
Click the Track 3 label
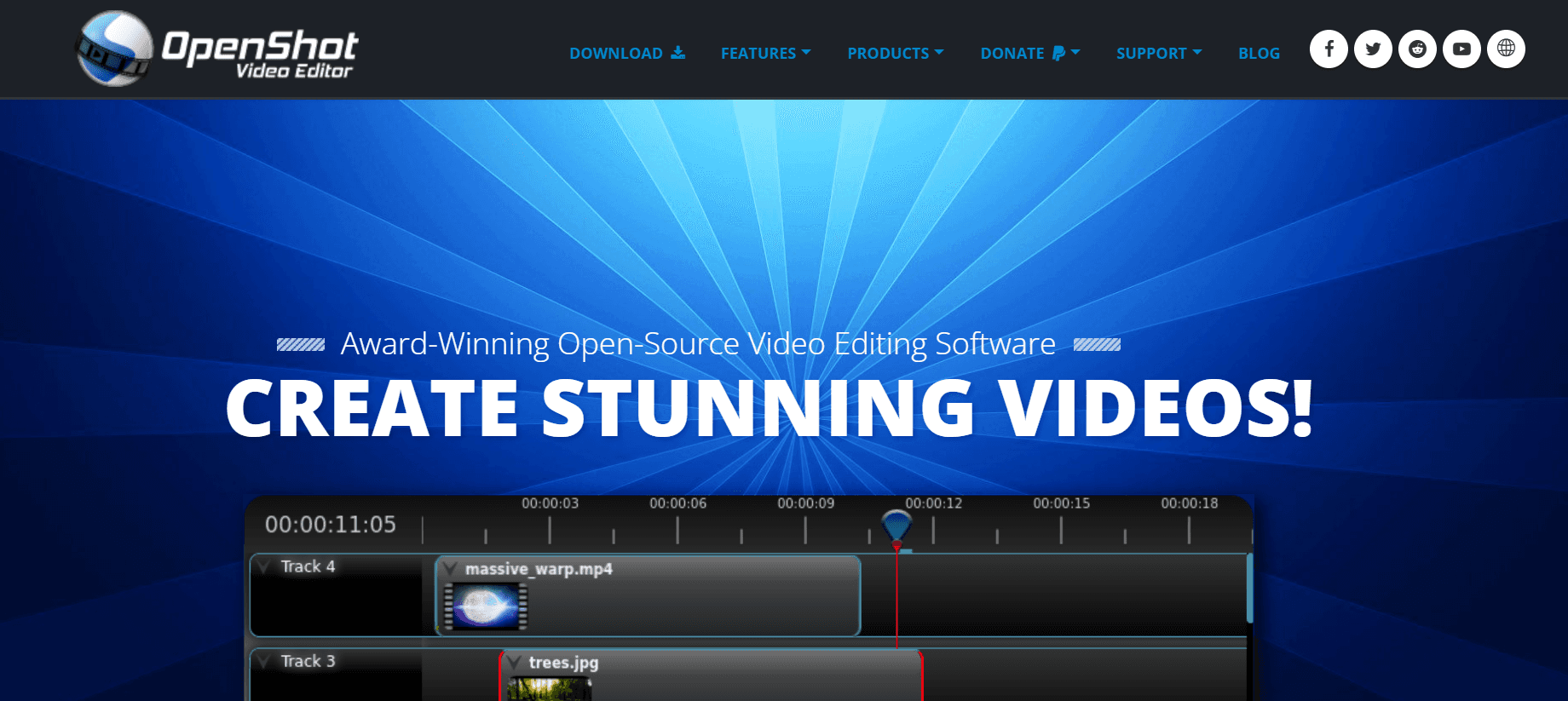click(x=308, y=661)
